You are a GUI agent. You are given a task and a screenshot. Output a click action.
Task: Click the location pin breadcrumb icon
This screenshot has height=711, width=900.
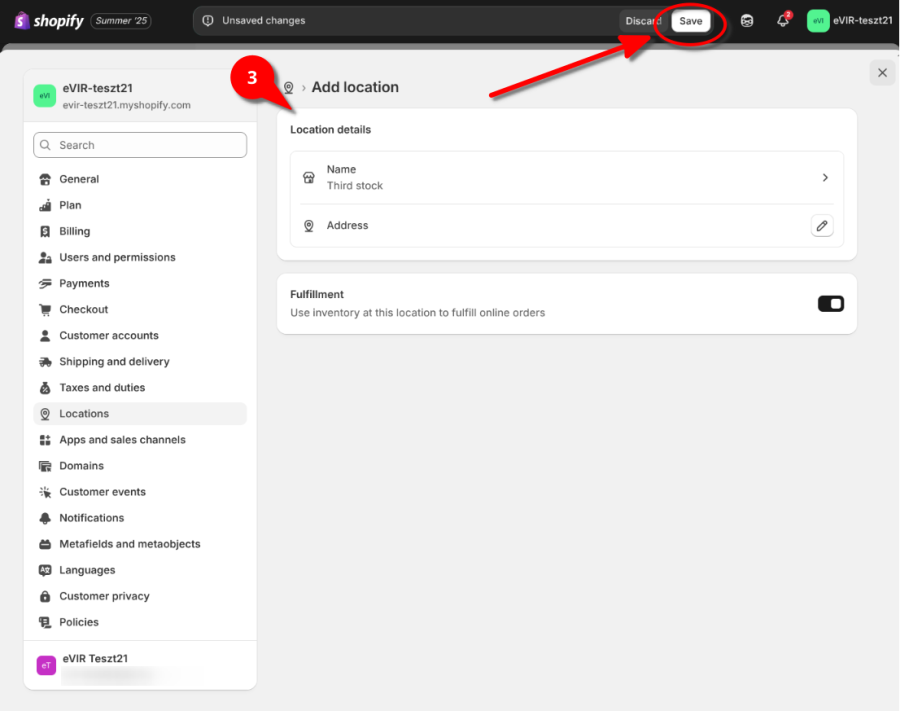[289, 88]
